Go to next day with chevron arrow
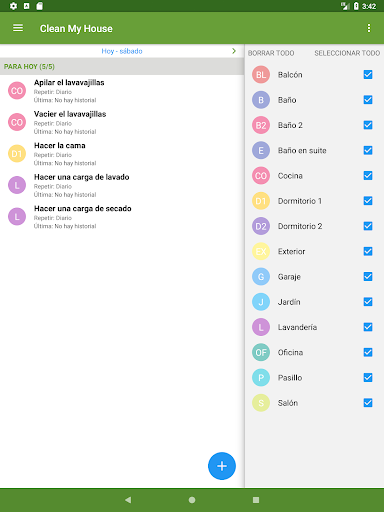 pos(234,51)
